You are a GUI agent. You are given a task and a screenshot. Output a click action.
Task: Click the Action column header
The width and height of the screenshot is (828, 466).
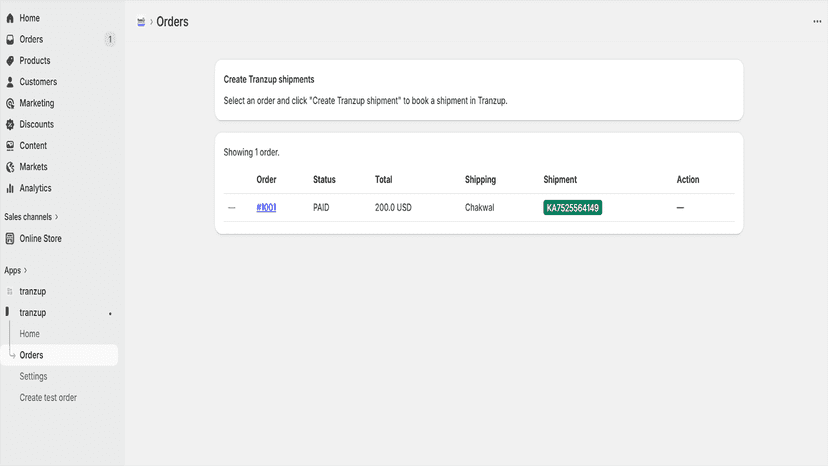pos(688,180)
